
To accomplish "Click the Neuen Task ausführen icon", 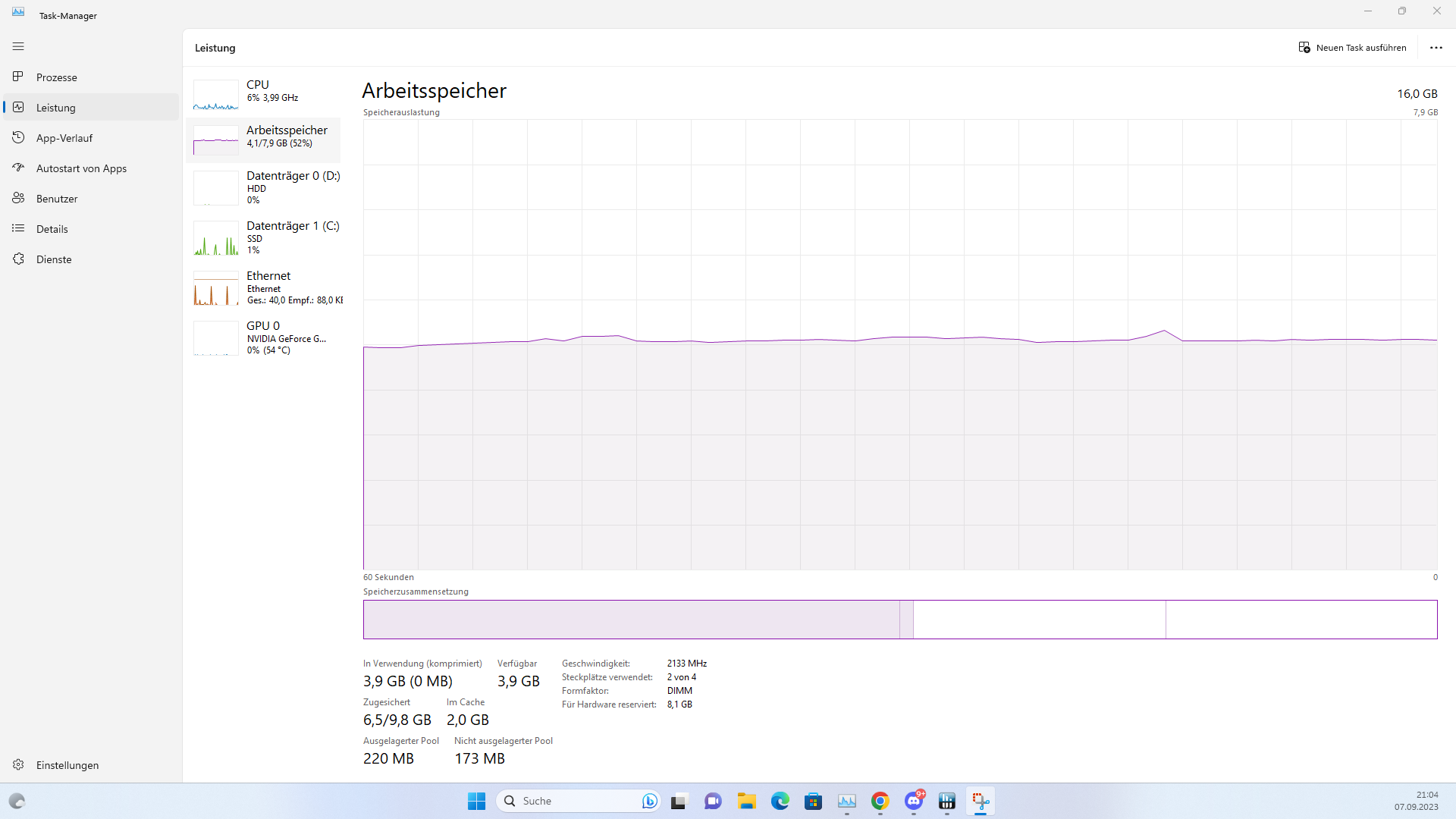I will pos(1304,47).
